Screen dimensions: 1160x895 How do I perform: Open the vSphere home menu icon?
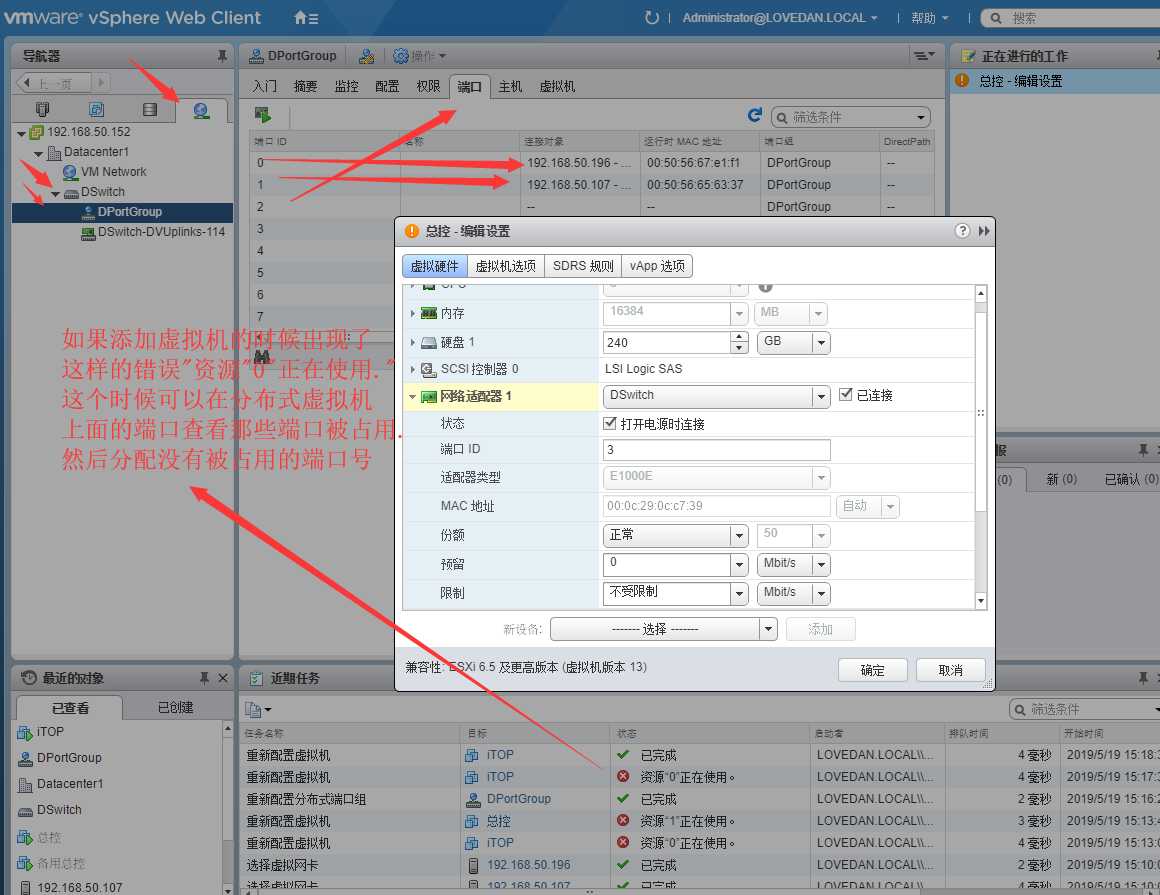coord(305,18)
